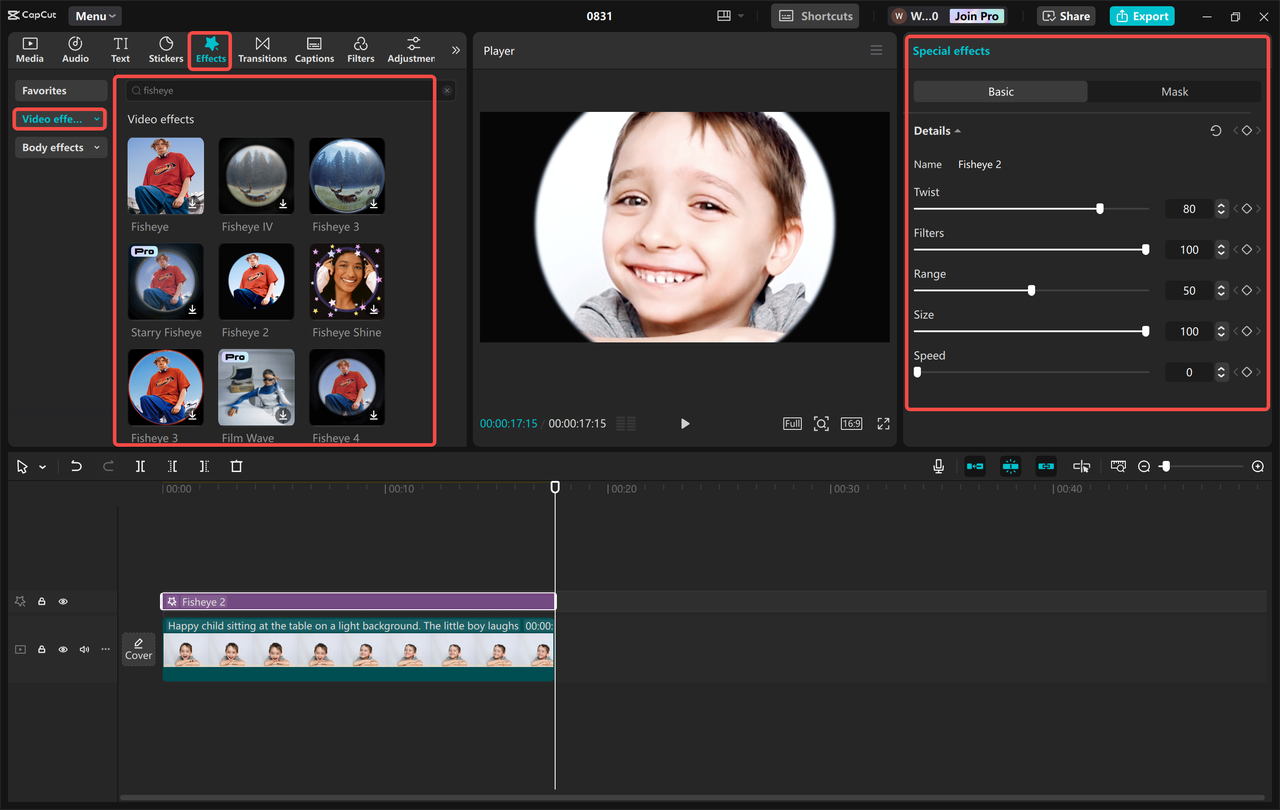Zoom in the timeline

pos(1258,467)
